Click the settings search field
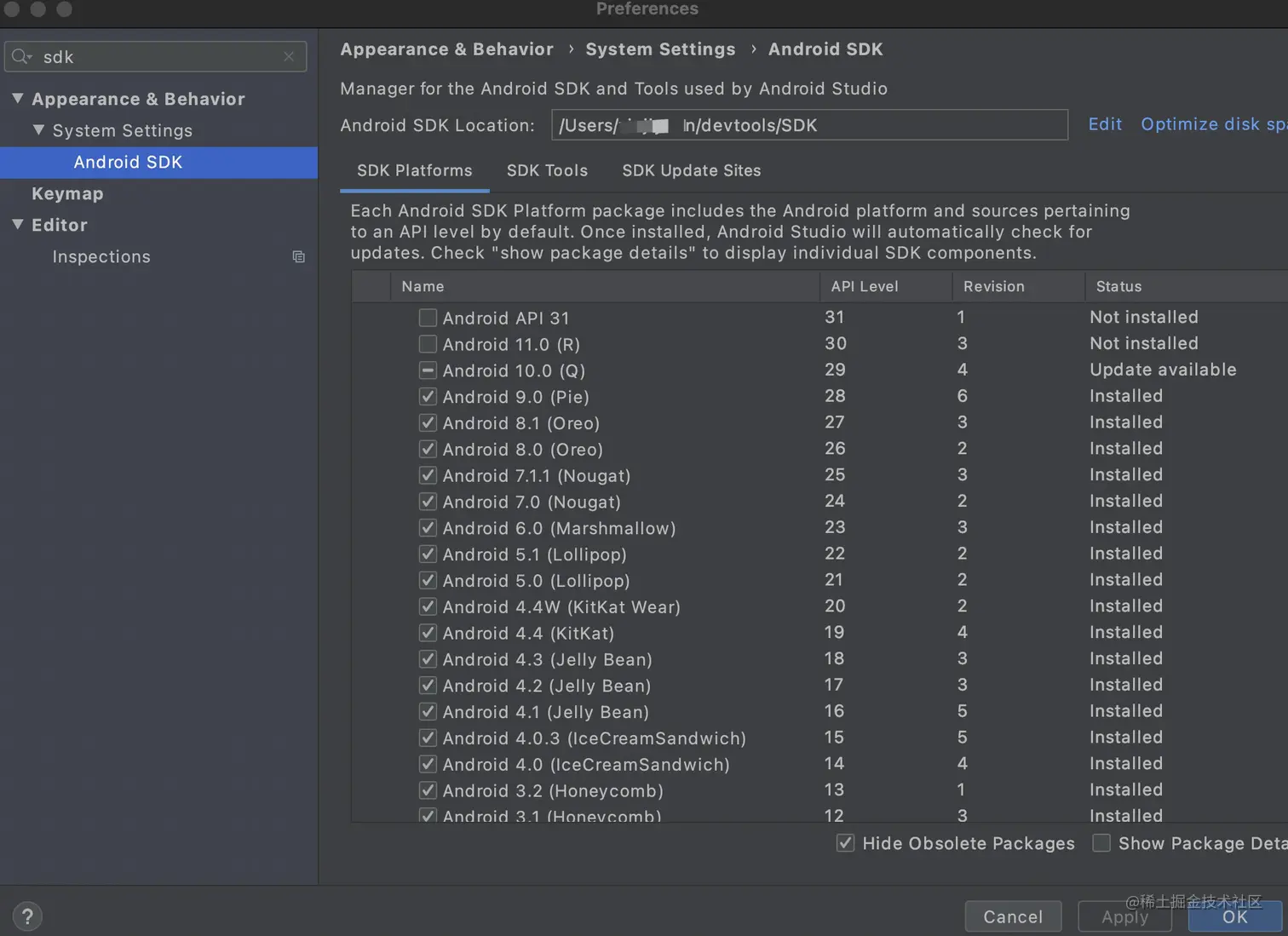Viewport: 1288px width, 936px height. click(x=156, y=57)
